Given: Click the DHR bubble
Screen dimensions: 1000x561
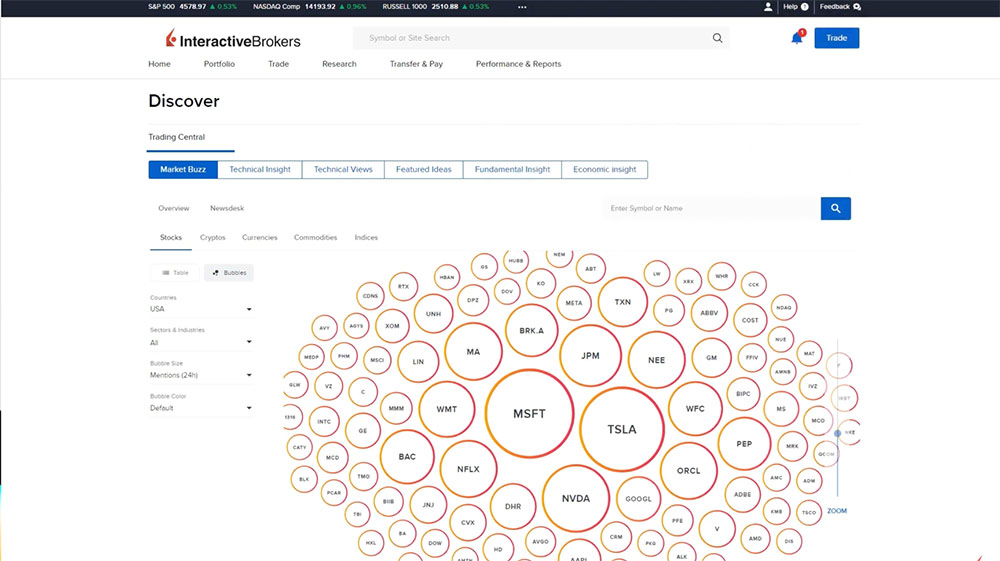Looking at the screenshot, I should click(513, 507).
